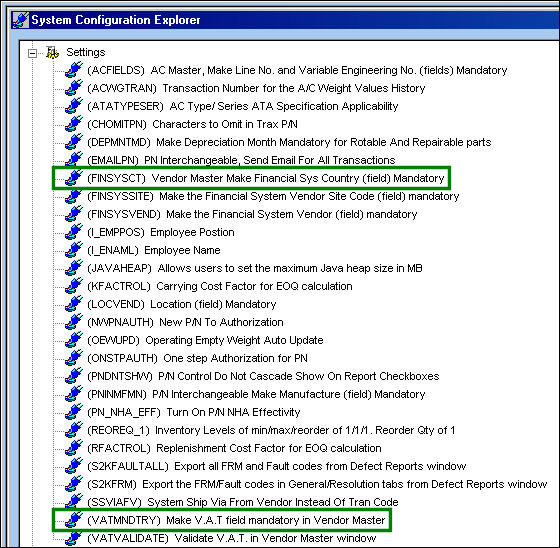Click the switch icon beside FINSYSCT
Screen dimensions: 560x548
click(74, 178)
